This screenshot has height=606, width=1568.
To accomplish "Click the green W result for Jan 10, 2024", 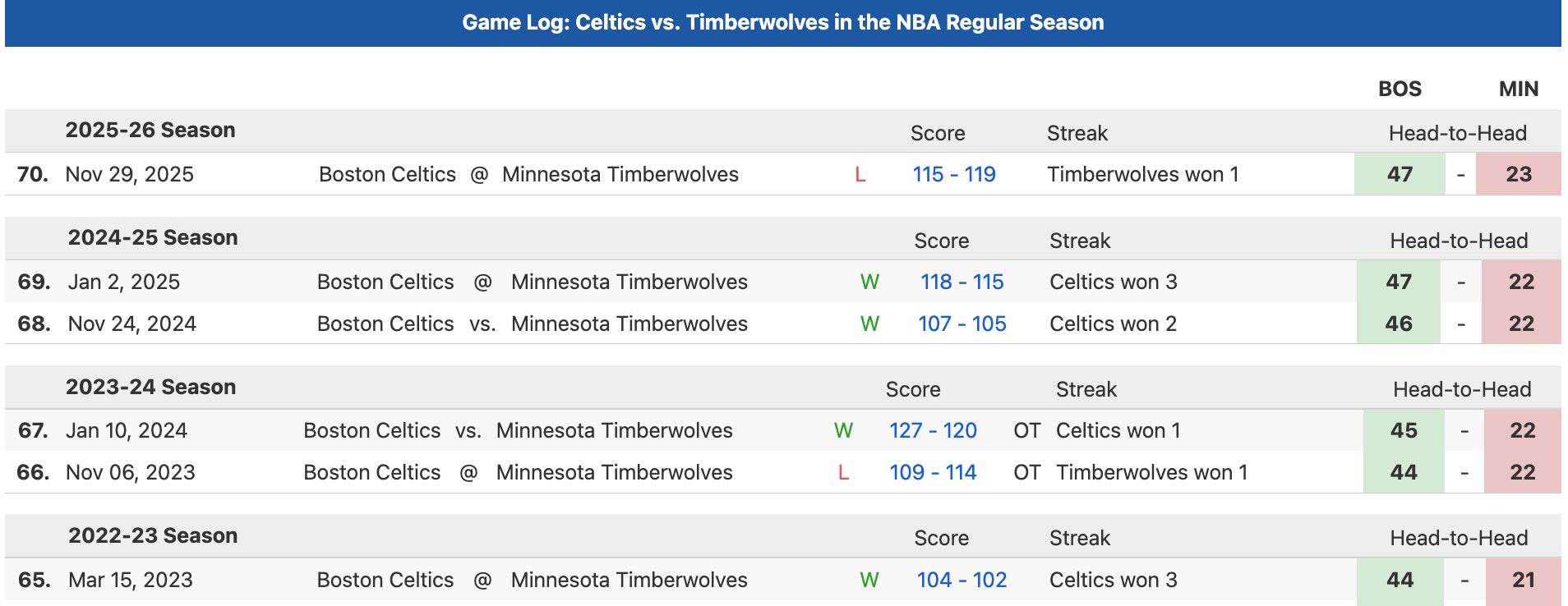I will (843, 430).
